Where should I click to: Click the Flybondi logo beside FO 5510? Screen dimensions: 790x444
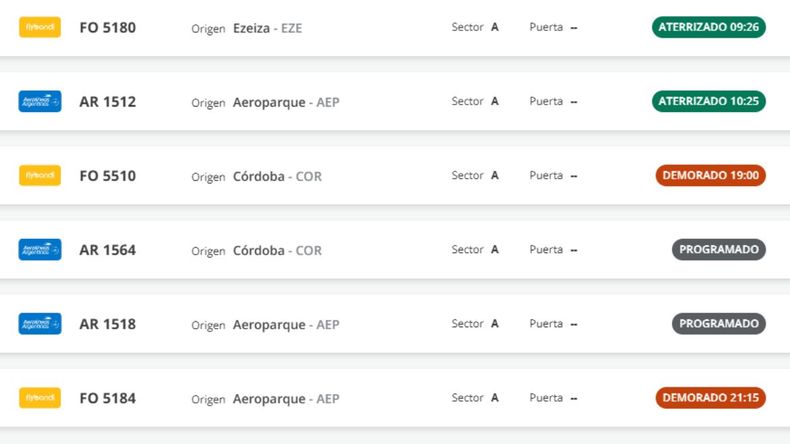point(40,176)
